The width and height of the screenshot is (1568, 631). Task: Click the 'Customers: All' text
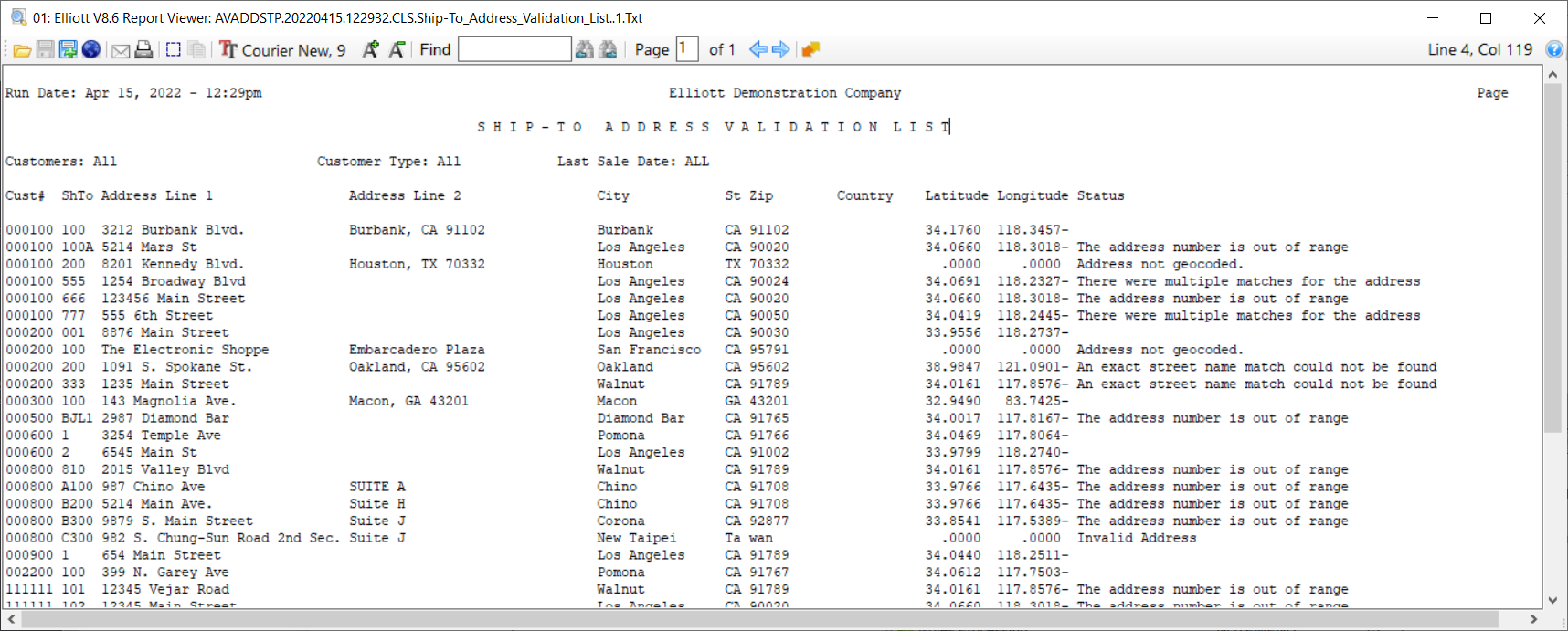click(x=61, y=162)
